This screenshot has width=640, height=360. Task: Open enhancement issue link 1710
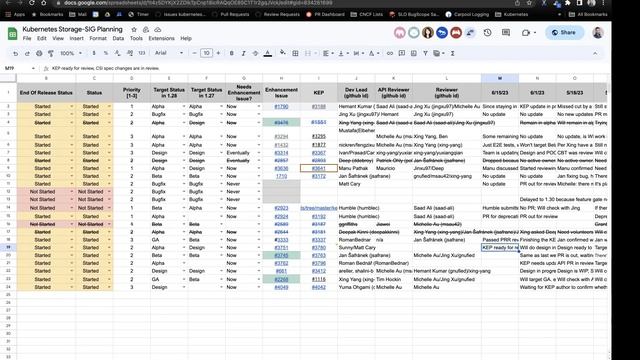coord(281,176)
